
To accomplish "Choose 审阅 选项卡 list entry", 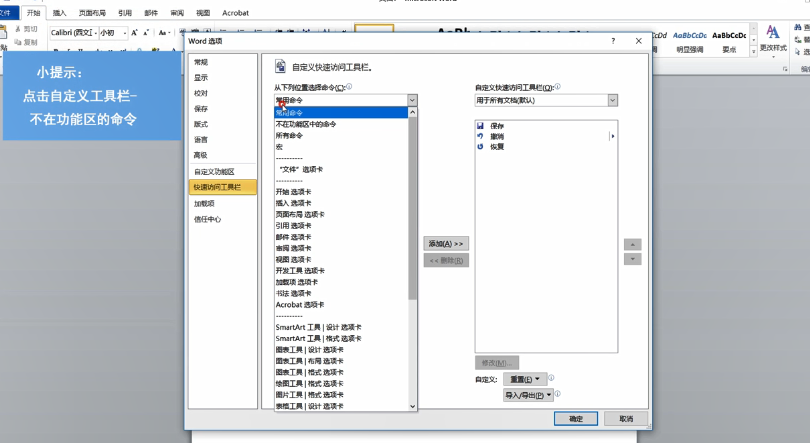I will 293,248.
